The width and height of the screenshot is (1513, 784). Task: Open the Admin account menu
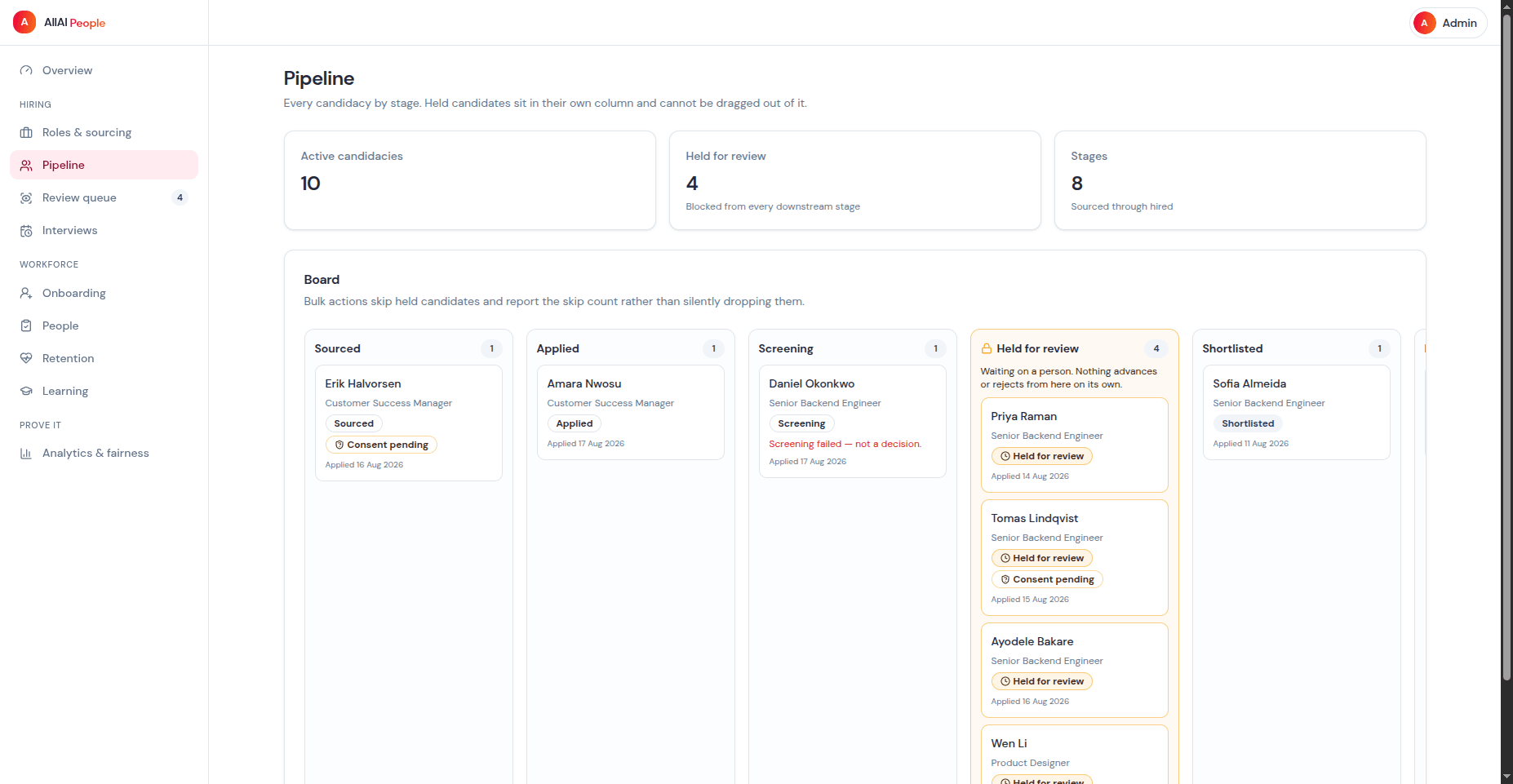pos(1449,23)
